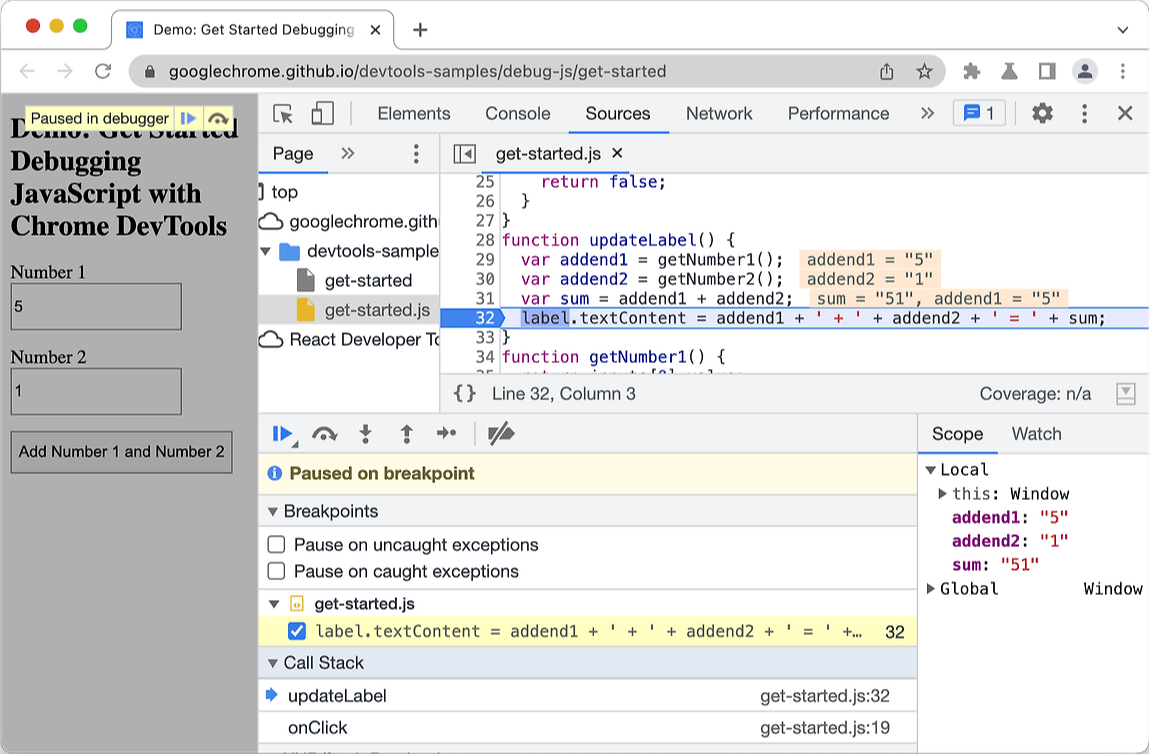Open DevTools customize three-dot menu

[x=1085, y=113]
